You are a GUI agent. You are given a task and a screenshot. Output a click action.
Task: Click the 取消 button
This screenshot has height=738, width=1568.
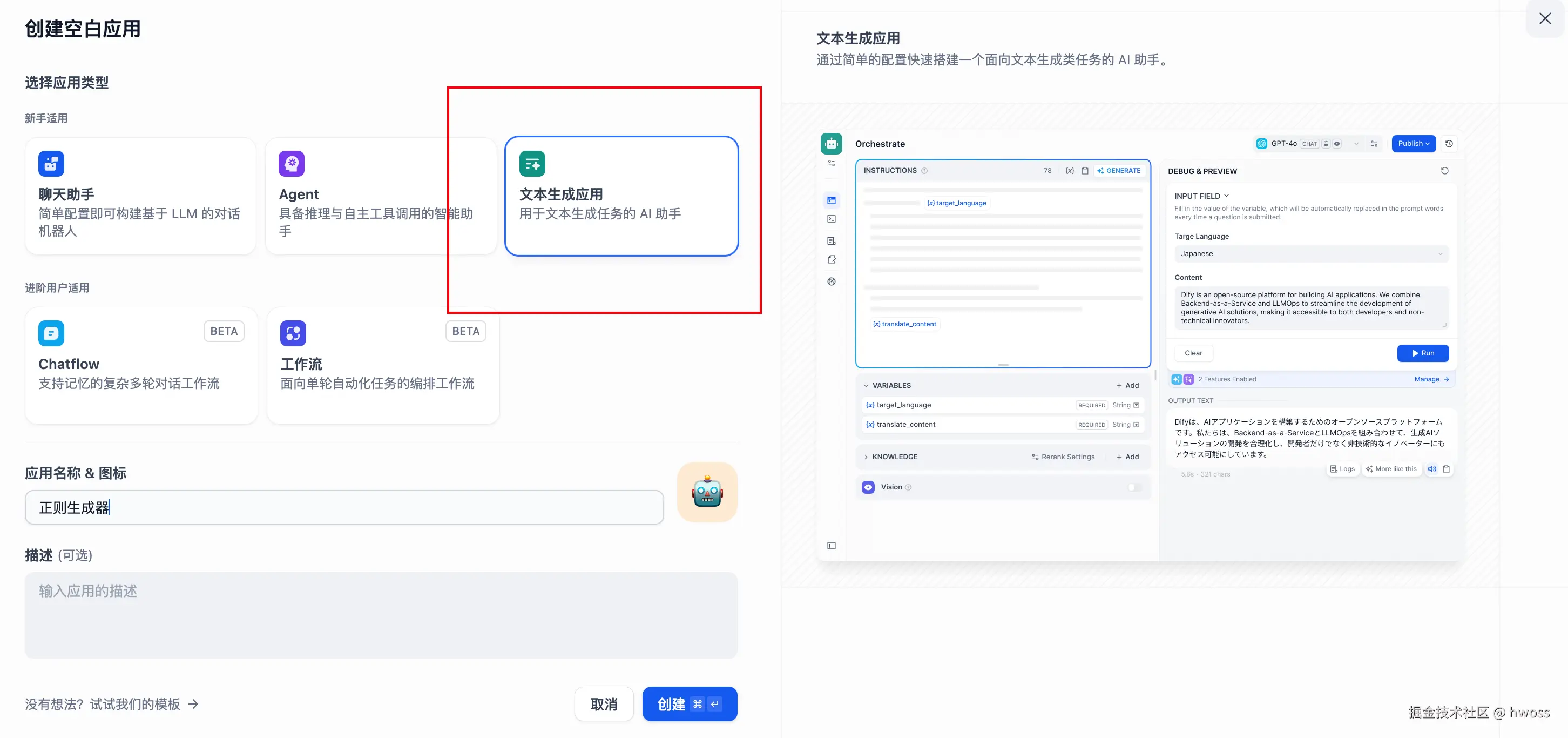point(603,704)
